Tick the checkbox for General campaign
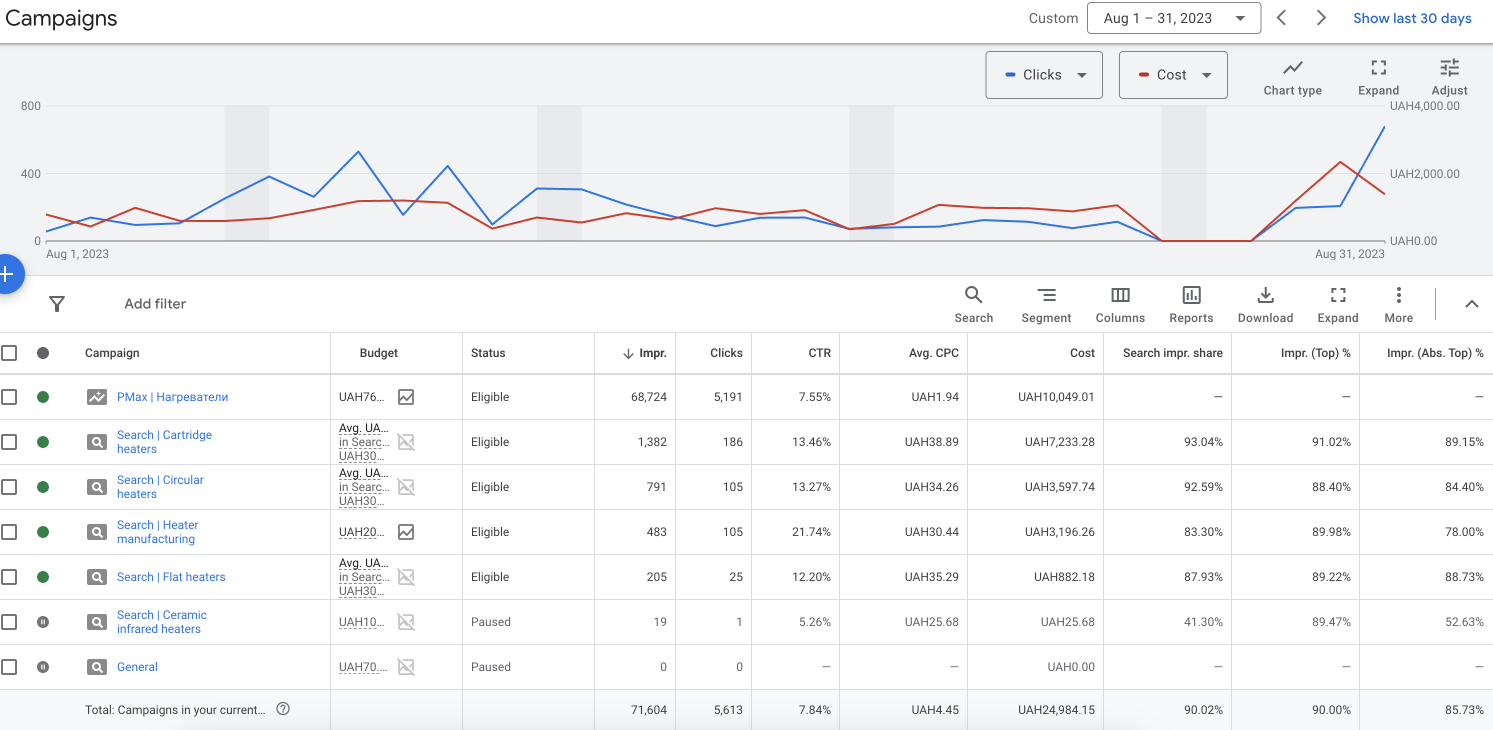Image resolution: width=1493 pixels, height=730 pixels. pyautogui.click(x=10, y=667)
